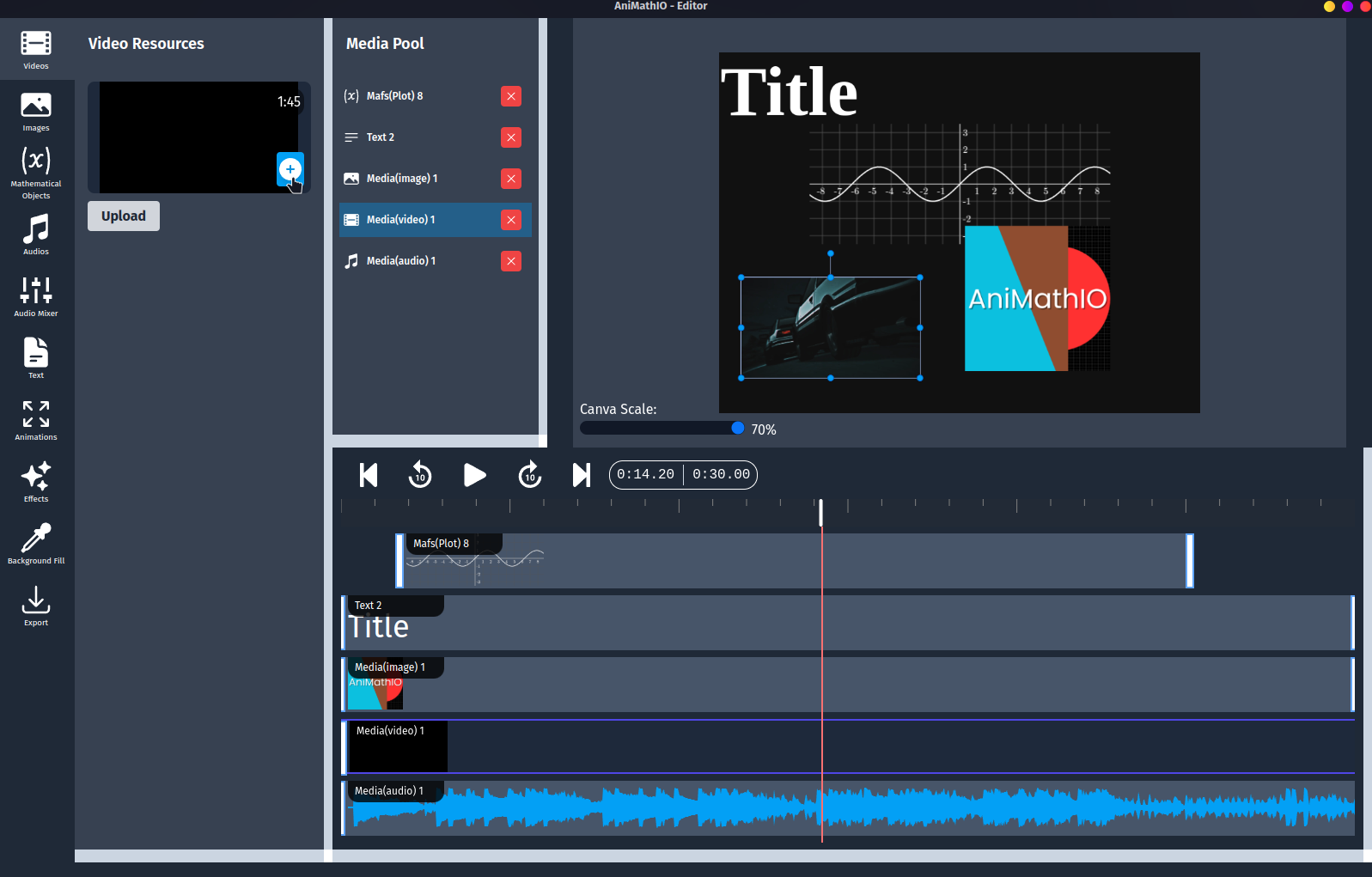Screen dimensions: 1372x877
Task: Open the Audio Mixer panel
Action: click(36, 297)
